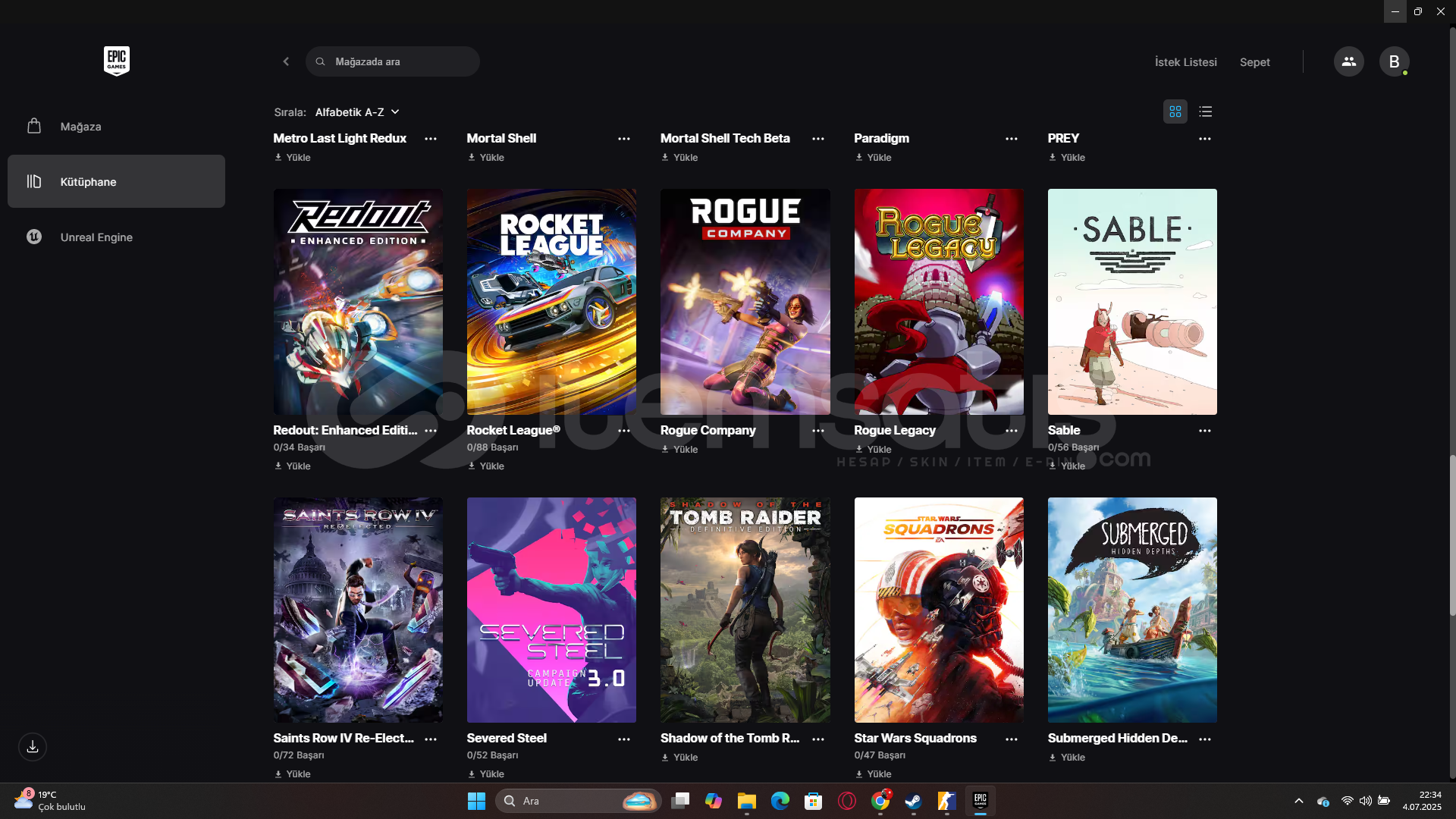Open the downloads icon in the sidebar
The height and width of the screenshot is (819, 1456).
pyautogui.click(x=33, y=747)
